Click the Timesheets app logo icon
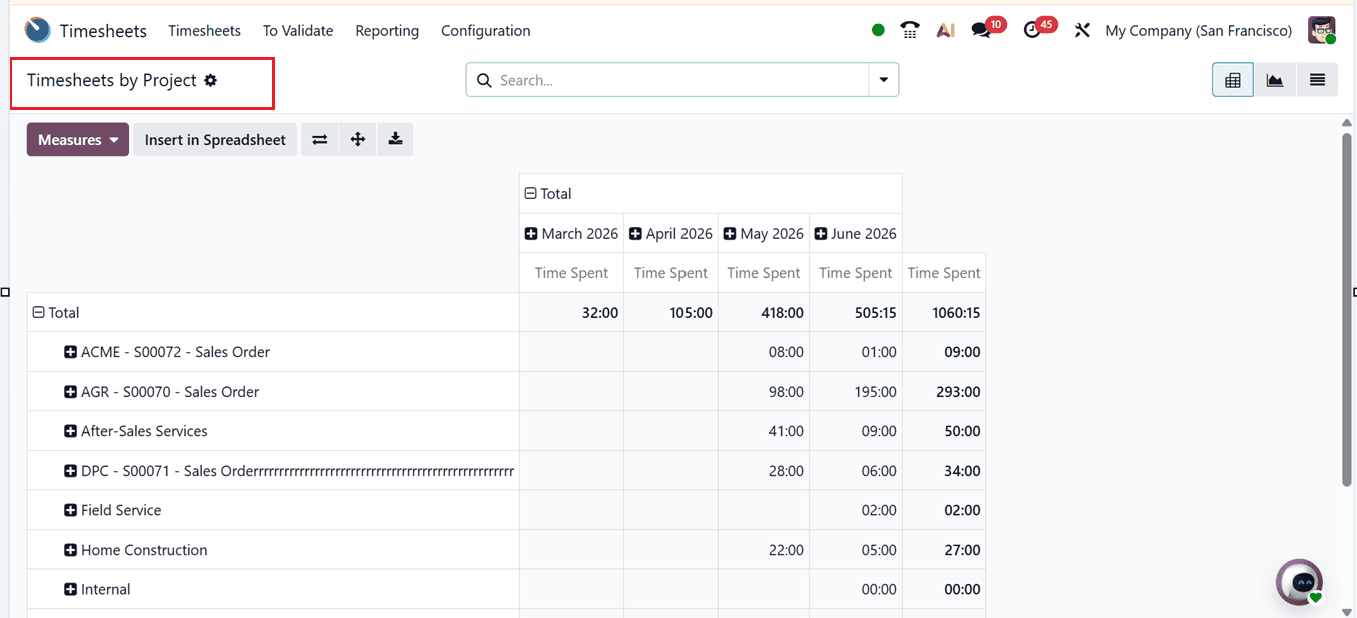Viewport: 1357px width, 618px height. coord(38,30)
